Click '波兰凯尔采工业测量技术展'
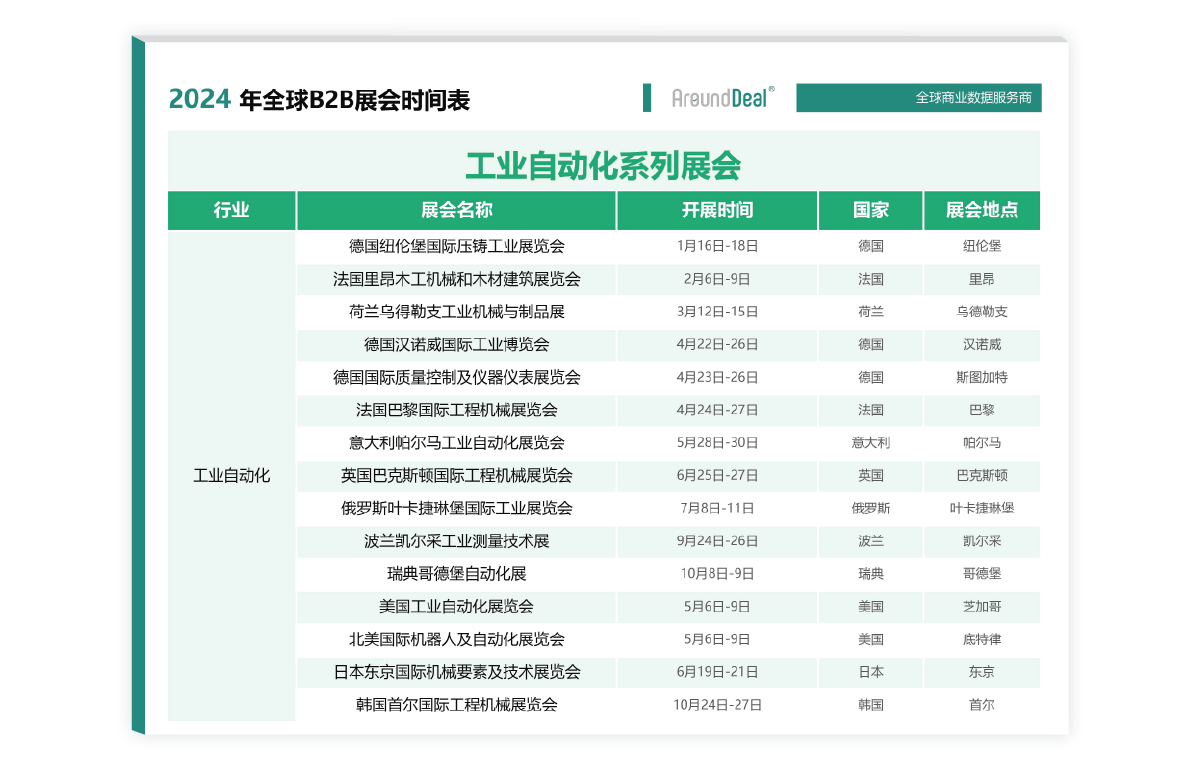Image resolution: width=1200 pixels, height=770 pixels. tap(457, 541)
